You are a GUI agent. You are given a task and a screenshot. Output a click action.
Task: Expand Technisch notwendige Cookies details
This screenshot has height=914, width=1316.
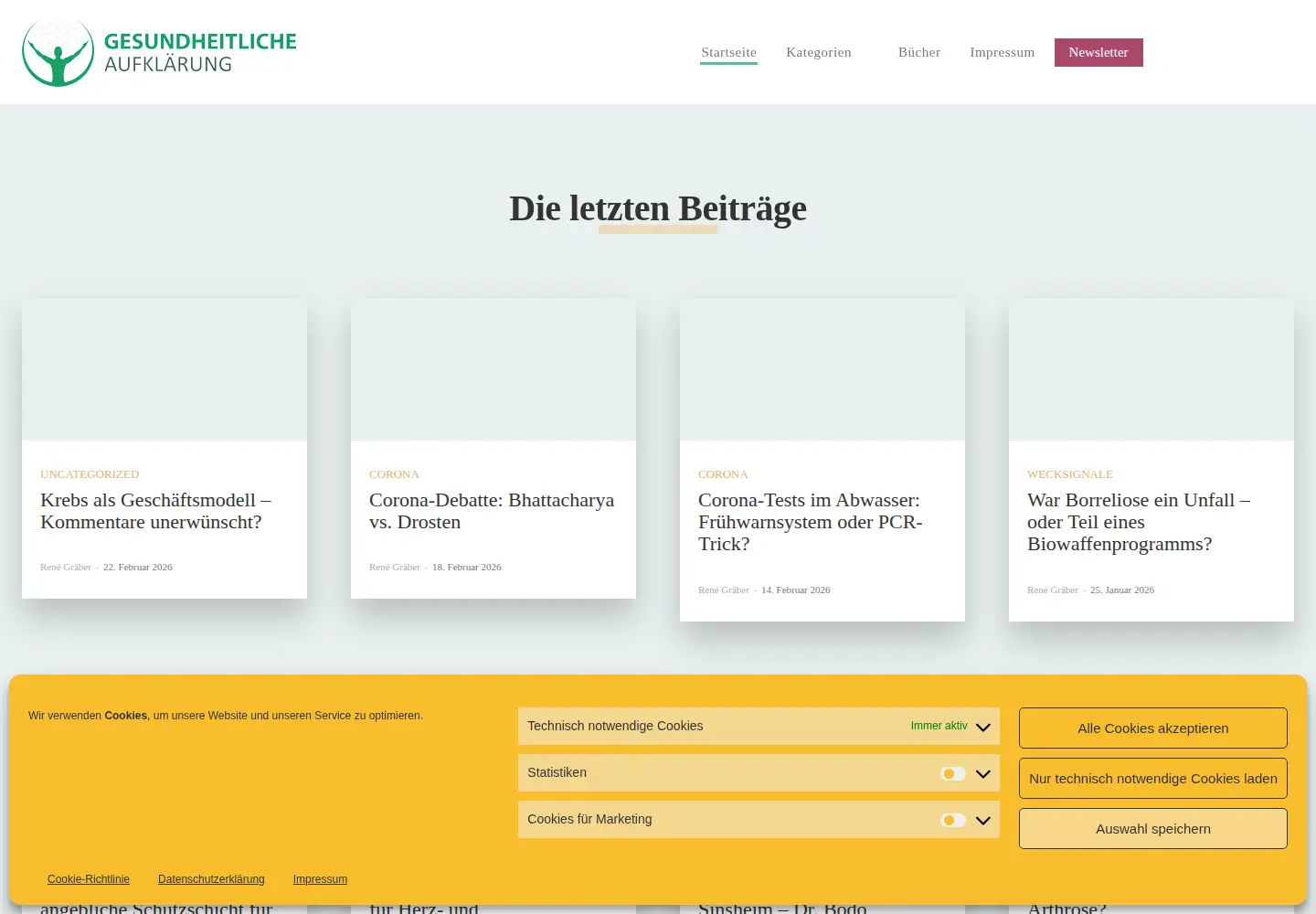[x=983, y=728]
